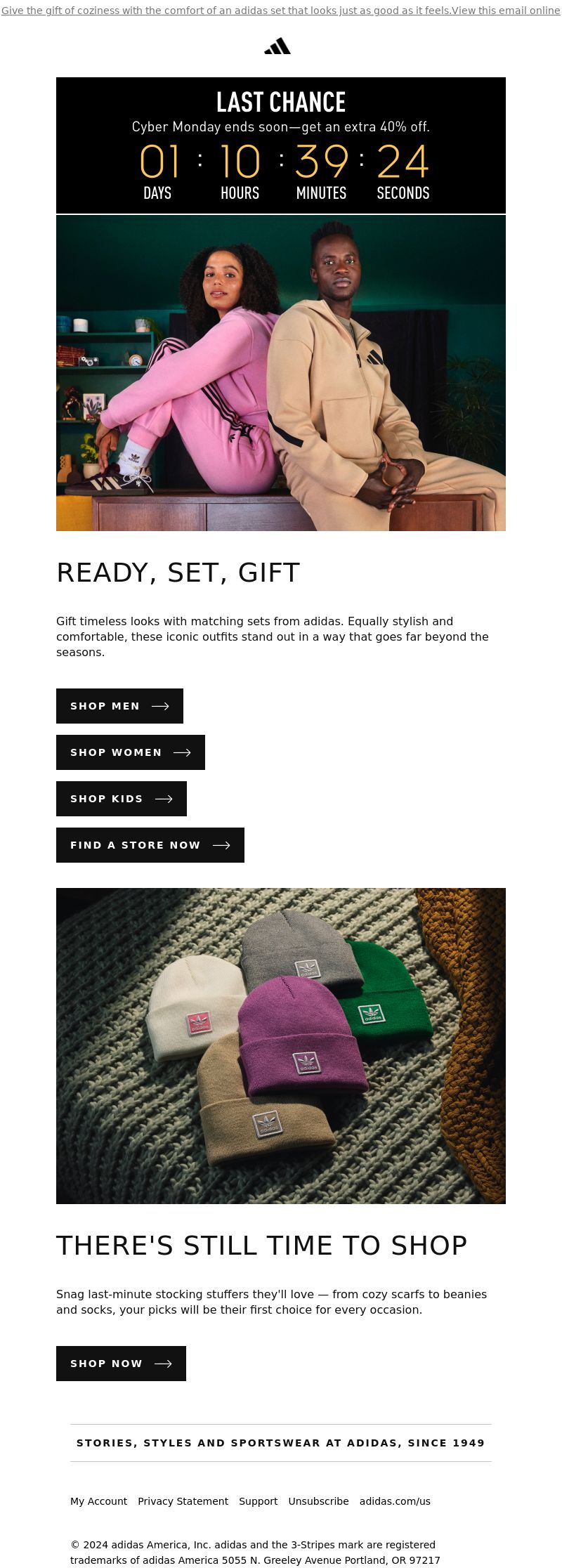Open the My Account footer link
This screenshot has height=1568, width=562.
(x=98, y=1501)
